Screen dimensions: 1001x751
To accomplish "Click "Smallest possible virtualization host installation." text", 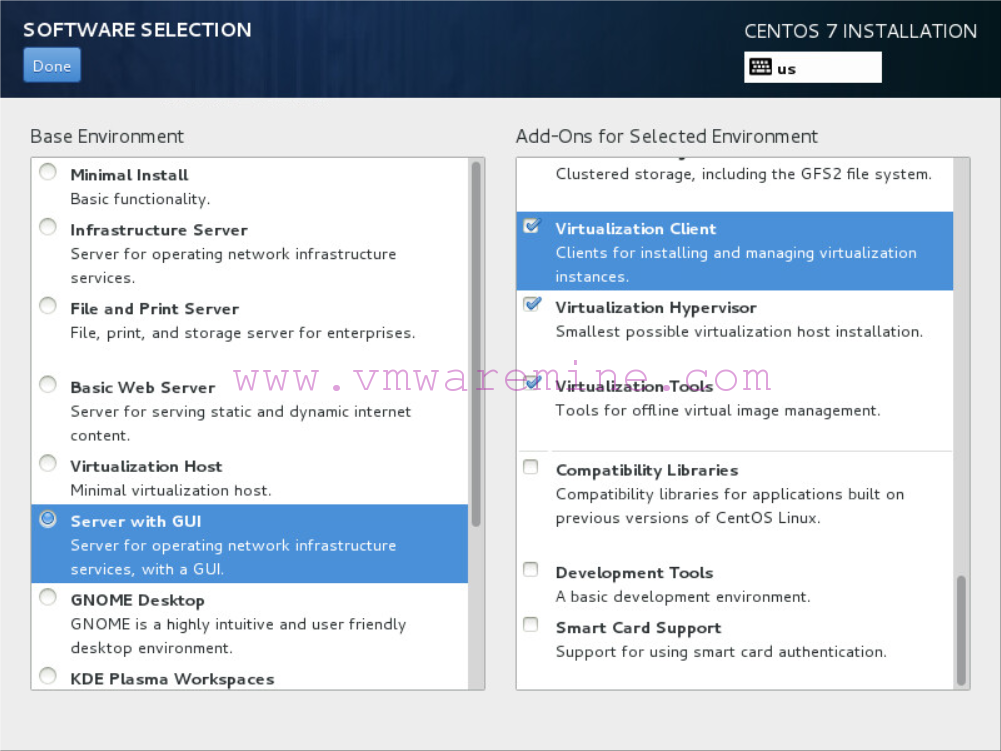I will point(739,331).
